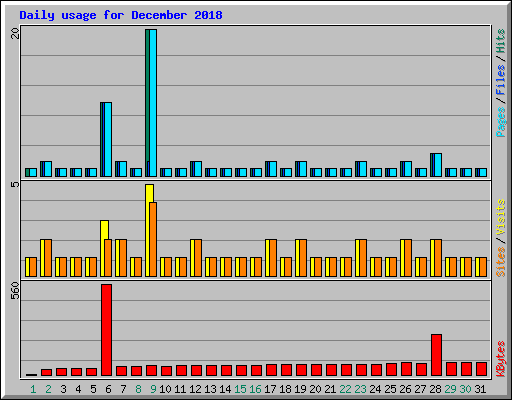Click the red KBytes bar for day 28
512x400 pixels.
(x=437, y=355)
